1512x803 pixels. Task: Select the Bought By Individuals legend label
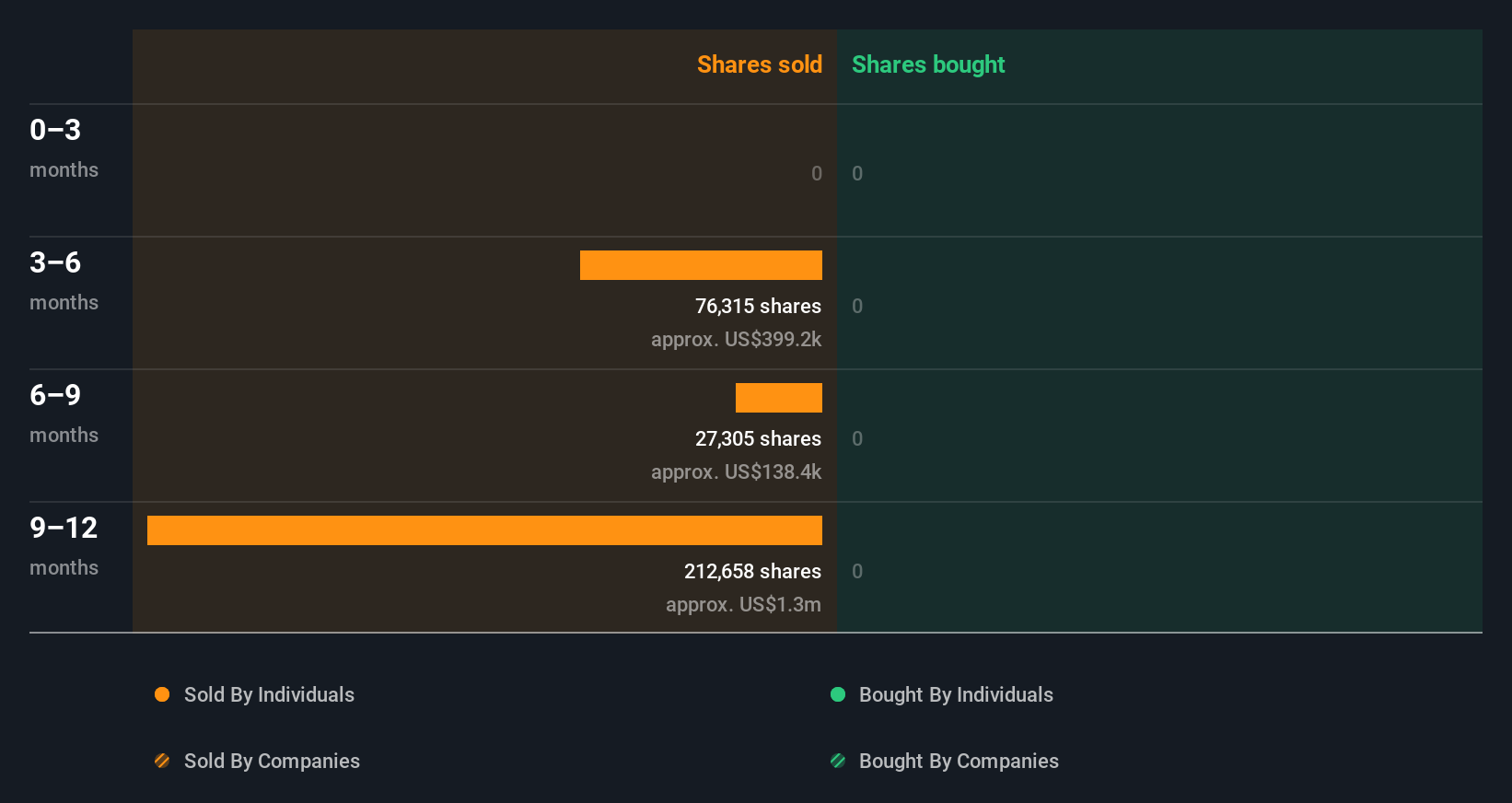click(956, 695)
